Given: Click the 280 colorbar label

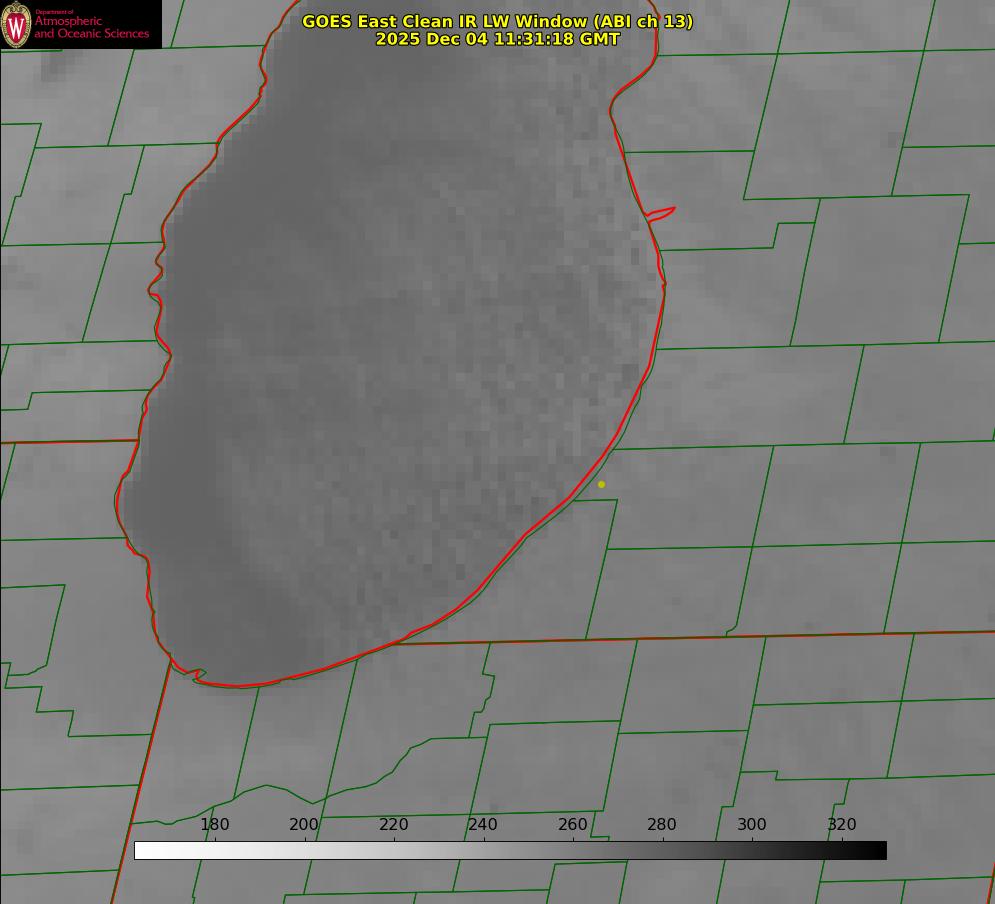Looking at the screenshot, I should [x=662, y=824].
